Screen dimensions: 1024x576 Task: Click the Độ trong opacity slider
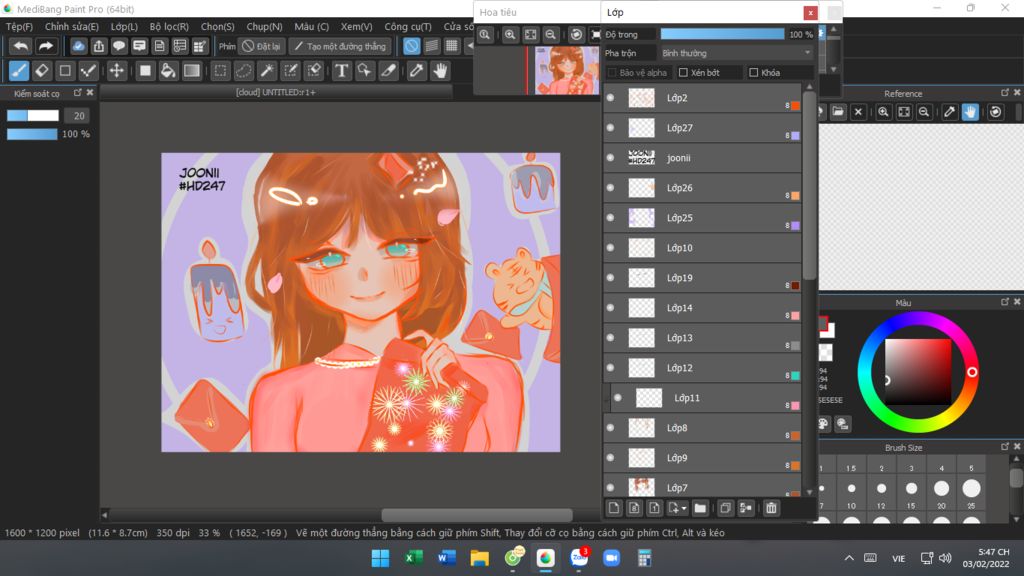click(x=722, y=34)
